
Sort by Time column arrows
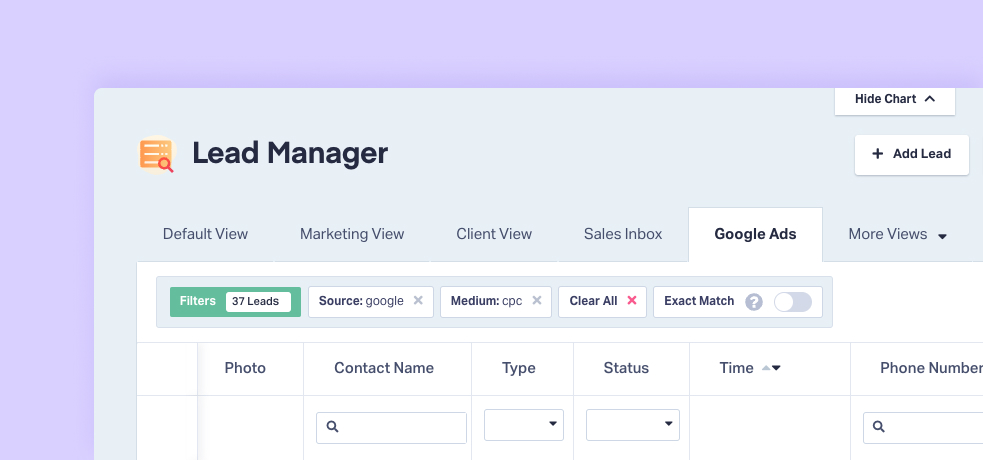point(771,368)
